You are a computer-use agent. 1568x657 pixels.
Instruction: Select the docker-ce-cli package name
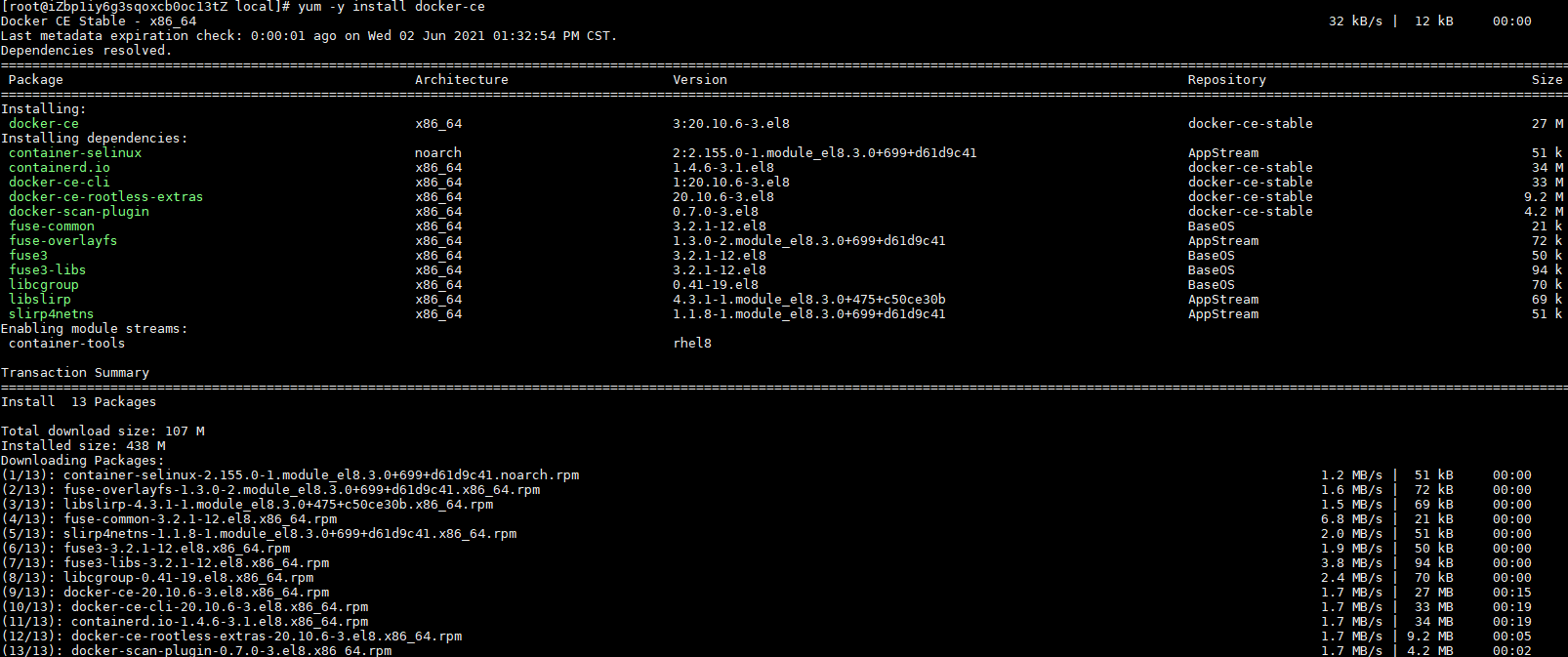(60, 183)
